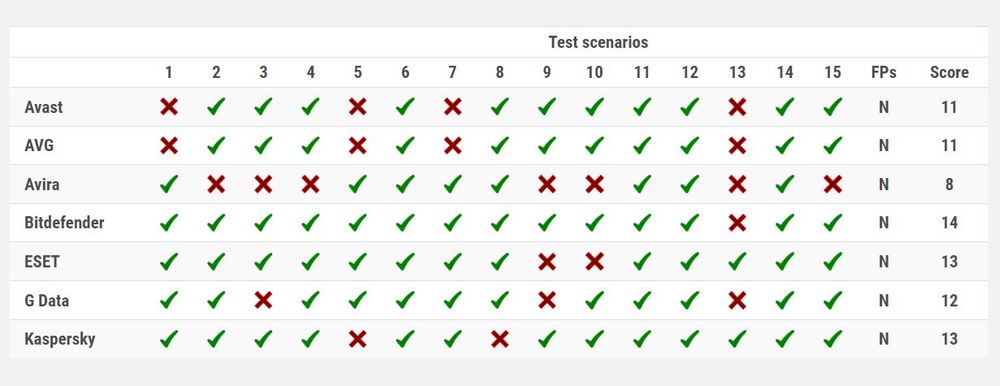Click AVG's red cross in scenario 7

click(453, 145)
